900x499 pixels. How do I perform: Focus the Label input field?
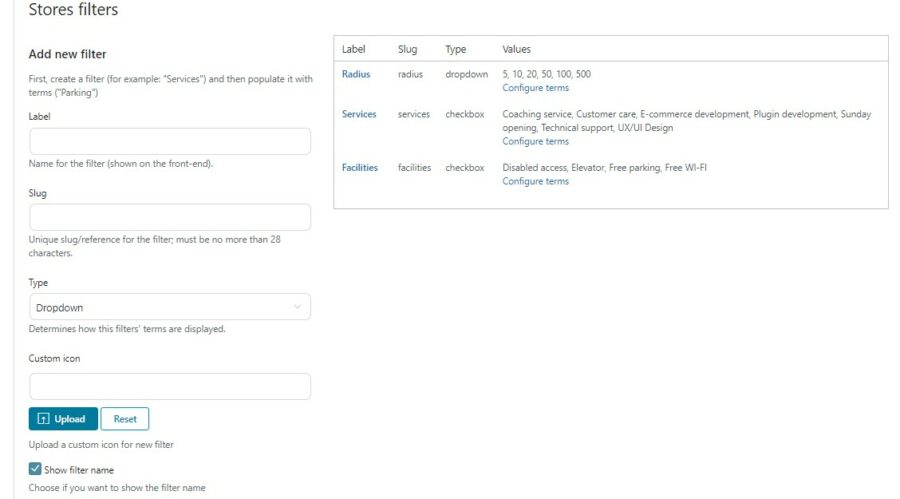click(x=170, y=141)
